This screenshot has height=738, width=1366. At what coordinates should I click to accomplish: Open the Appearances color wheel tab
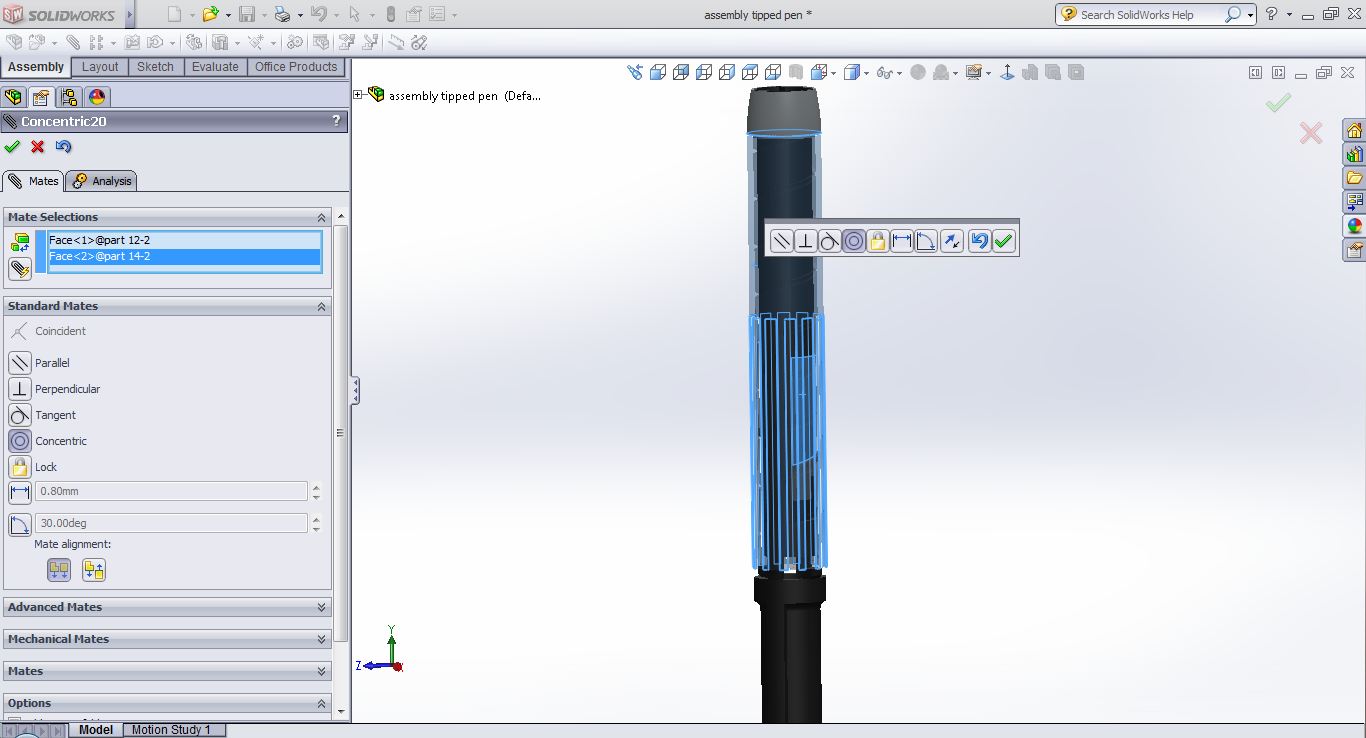pyautogui.click(x=97, y=97)
